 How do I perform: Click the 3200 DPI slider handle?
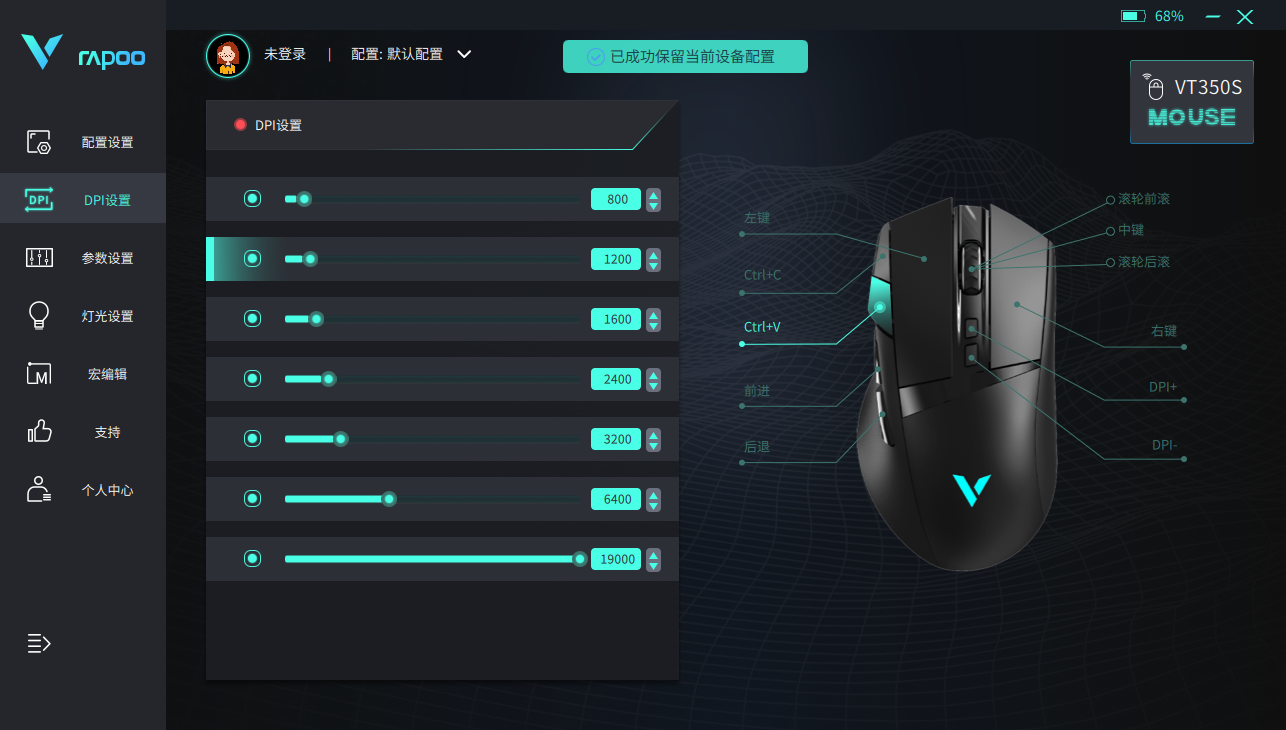(341, 439)
